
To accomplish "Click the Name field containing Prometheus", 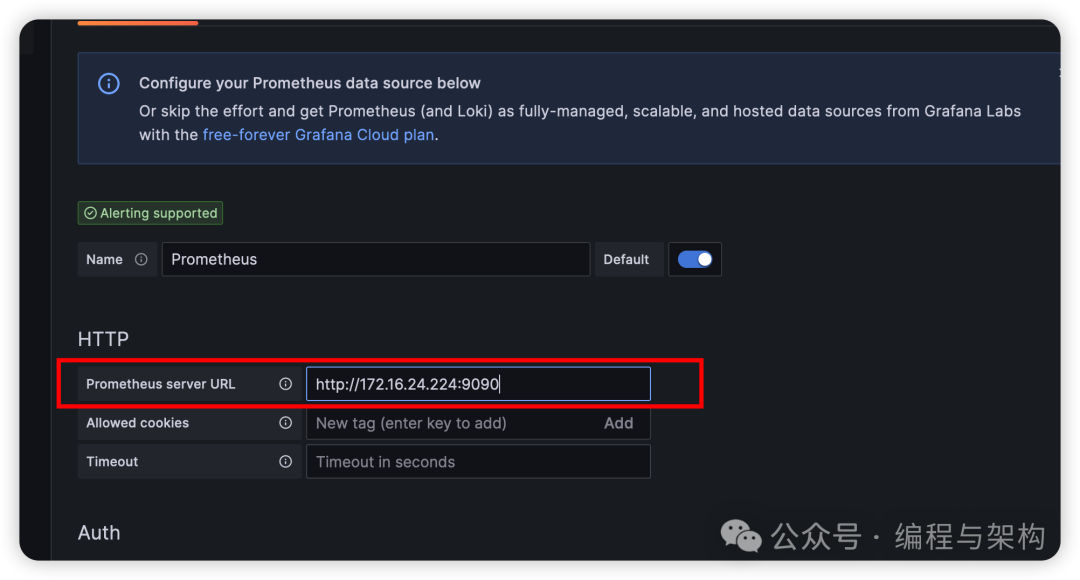I will (x=375, y=259).
